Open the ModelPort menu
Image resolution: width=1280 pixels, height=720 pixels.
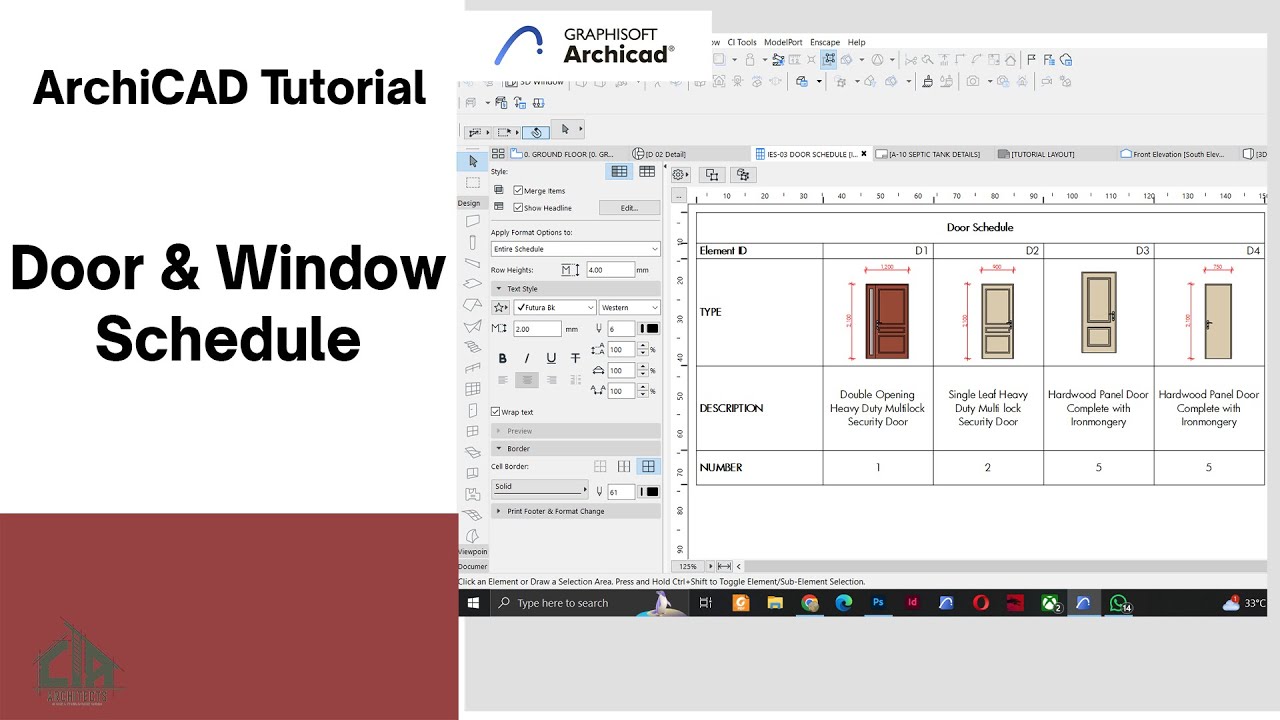[784, 43]
